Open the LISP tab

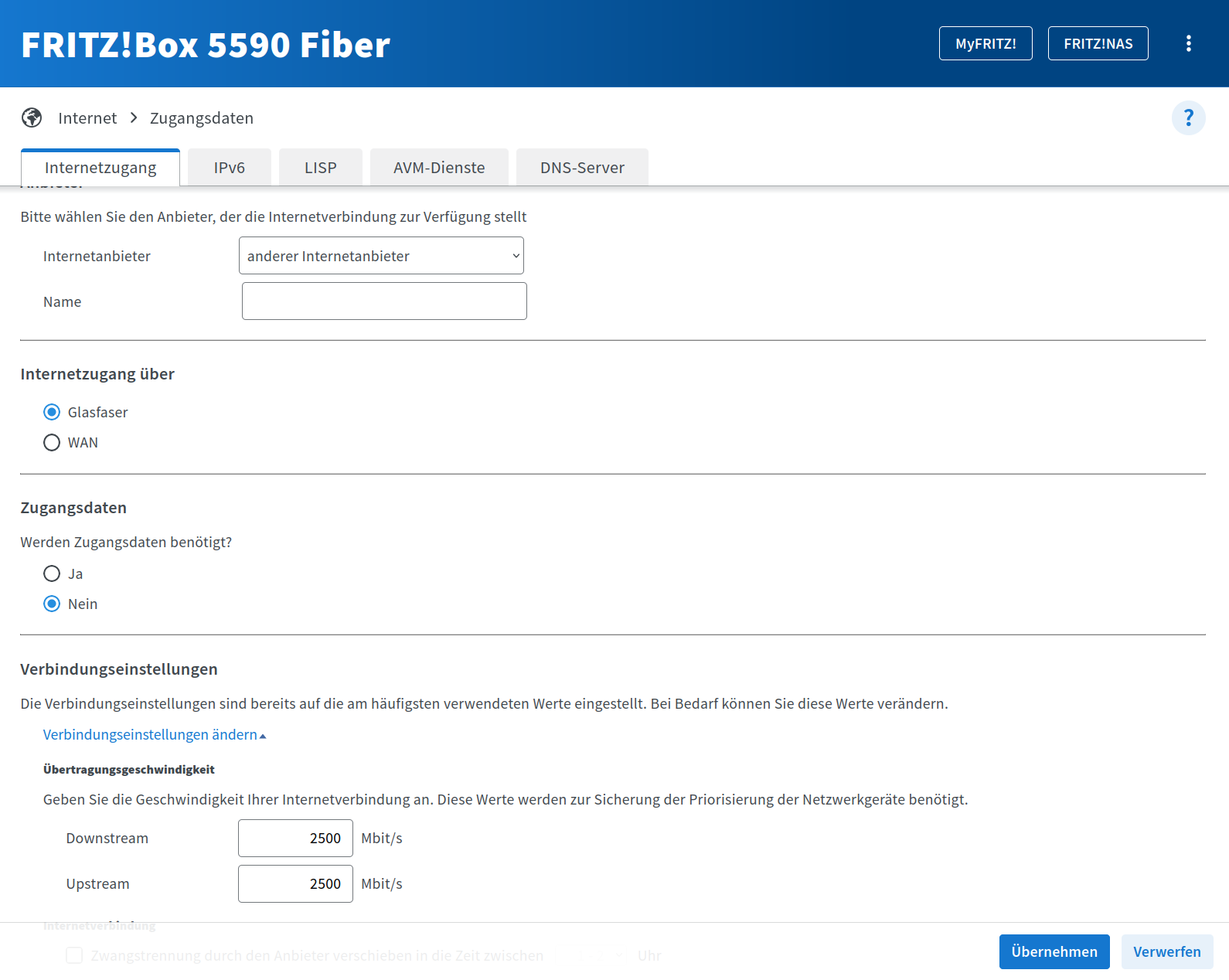click(321, 168)
